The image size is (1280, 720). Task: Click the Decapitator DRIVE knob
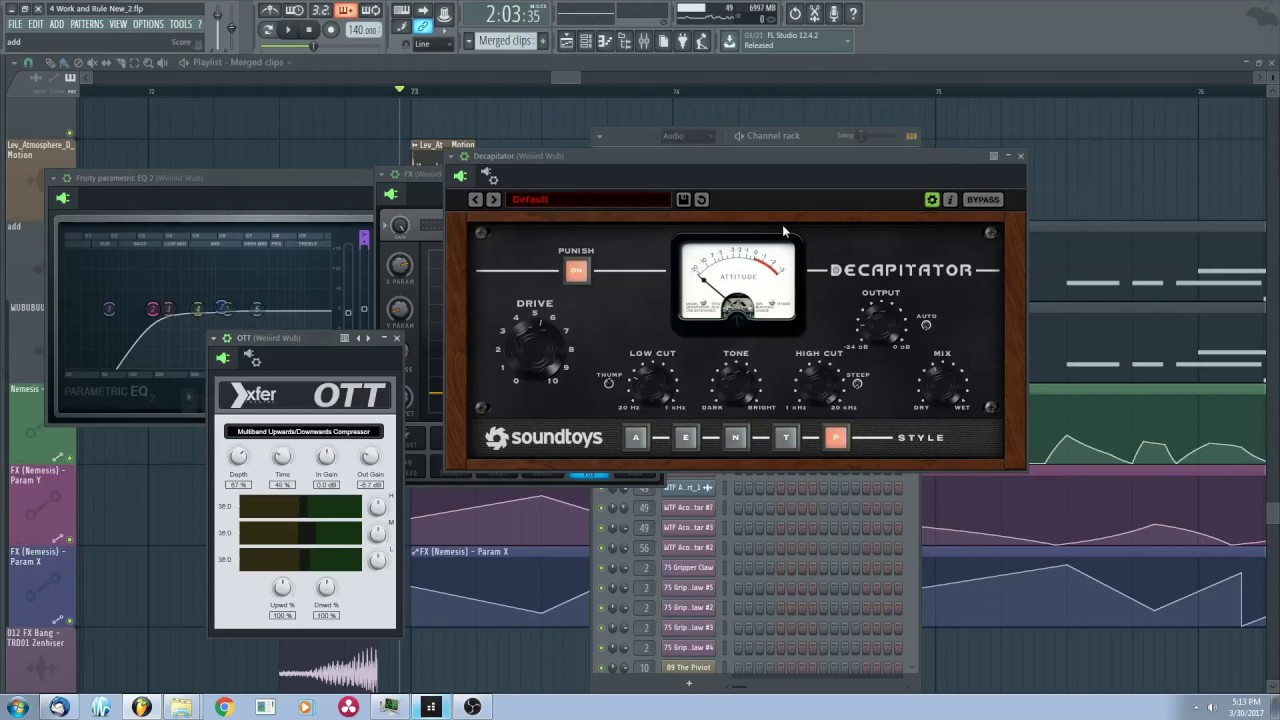point(534,348)
